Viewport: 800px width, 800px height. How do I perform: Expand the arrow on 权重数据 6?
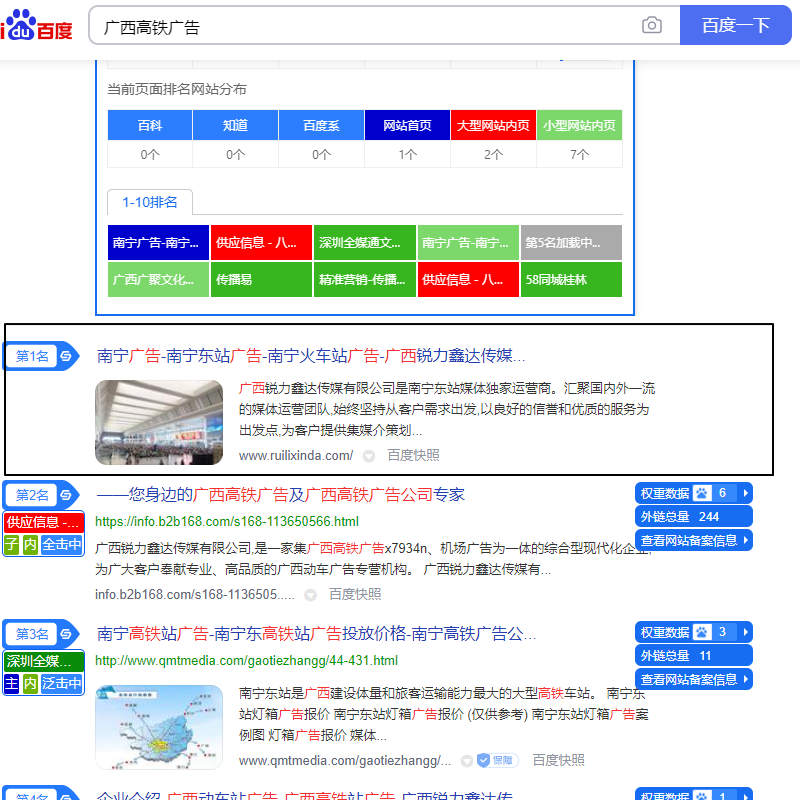pyautogui.click(x=745, y=493)
